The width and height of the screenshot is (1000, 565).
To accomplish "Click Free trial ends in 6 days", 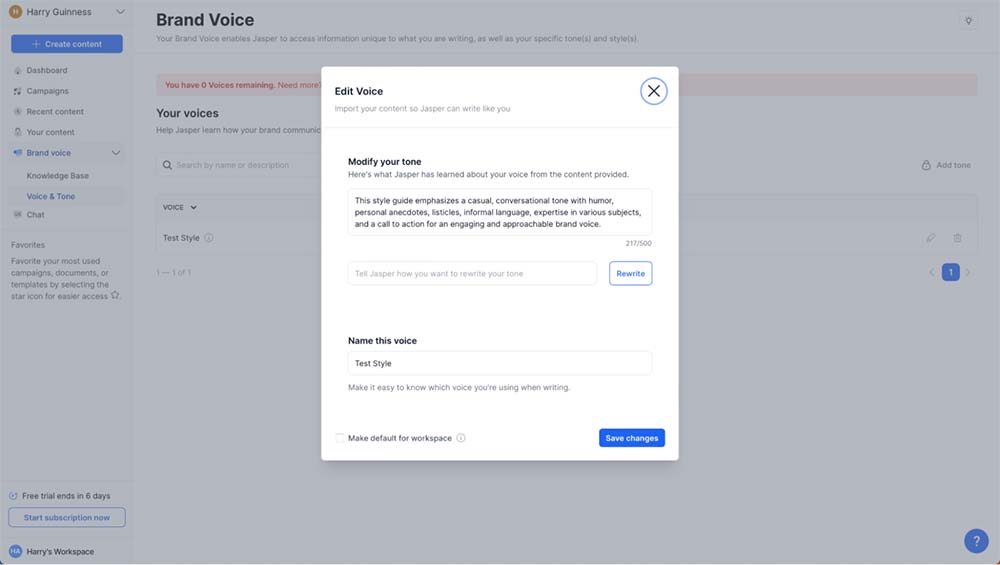I will tap(66, 495).
